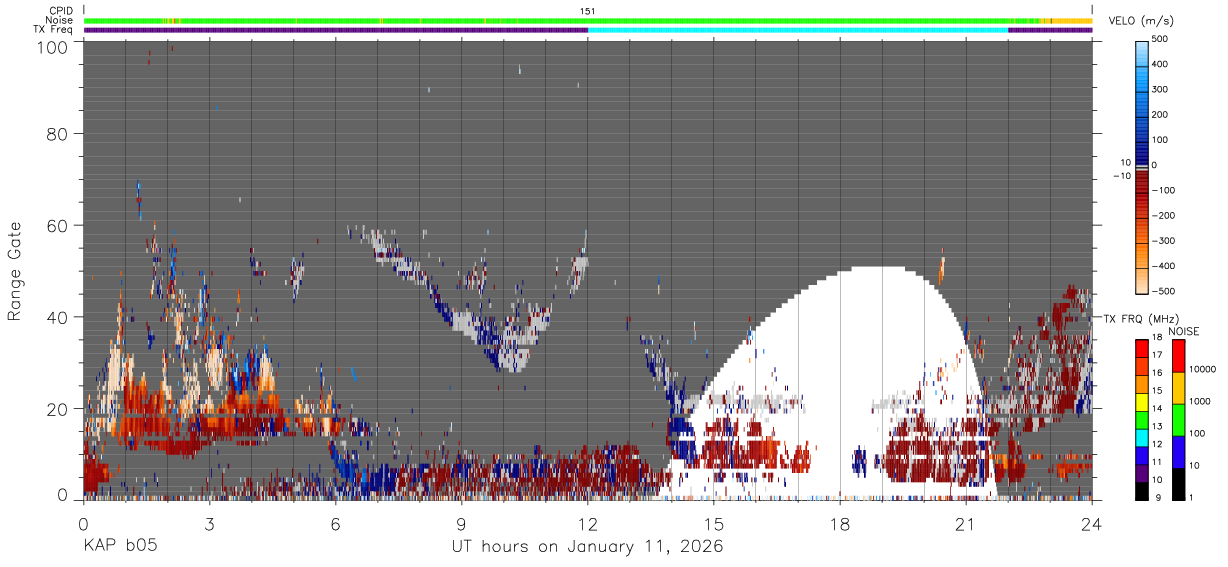1228x567 pixels.
Task: Click the 'KAP b05' radar beam label
Action: pos(119,547)
